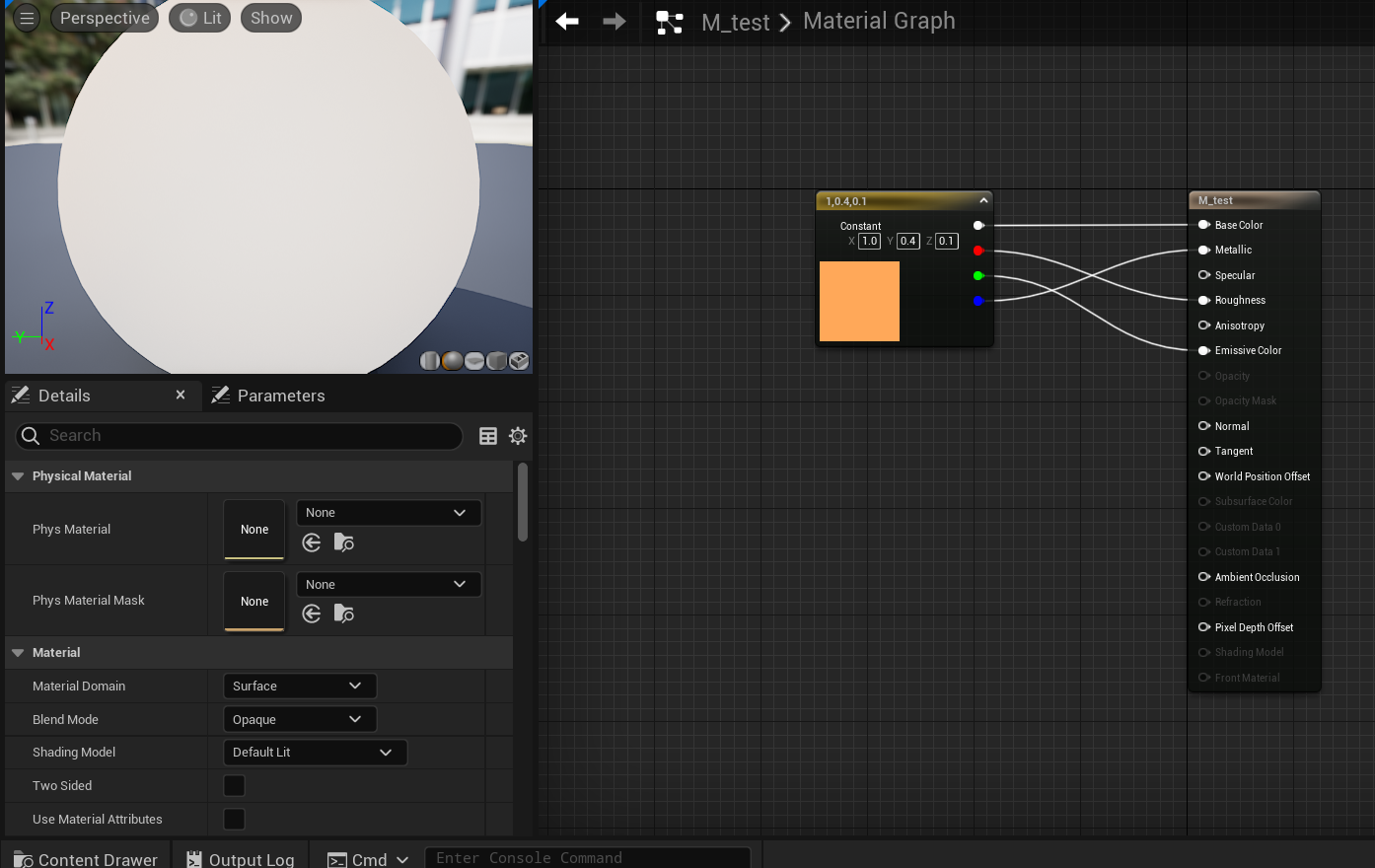
Task: Set preview mesh to plane shape
Action: pos(474,361)
